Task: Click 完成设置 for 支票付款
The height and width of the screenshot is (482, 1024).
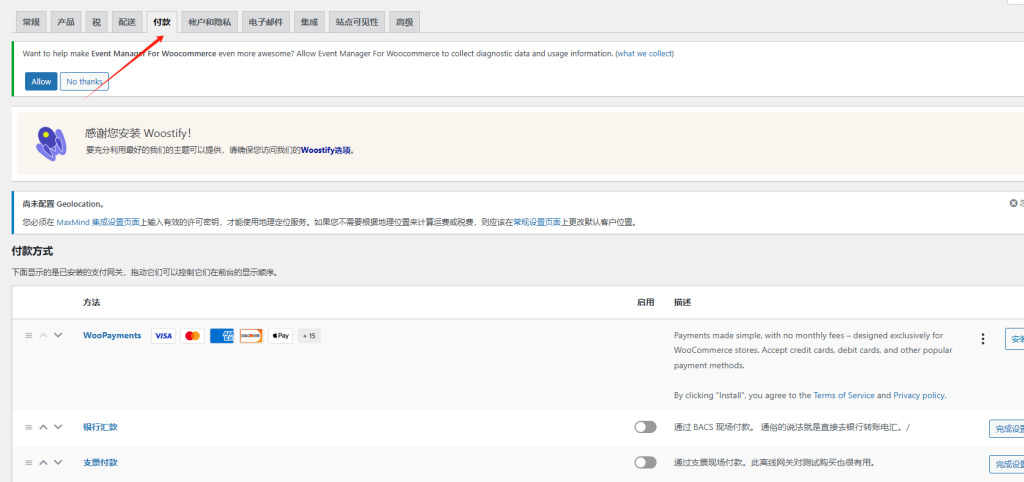Action: tap(1006, 464)
